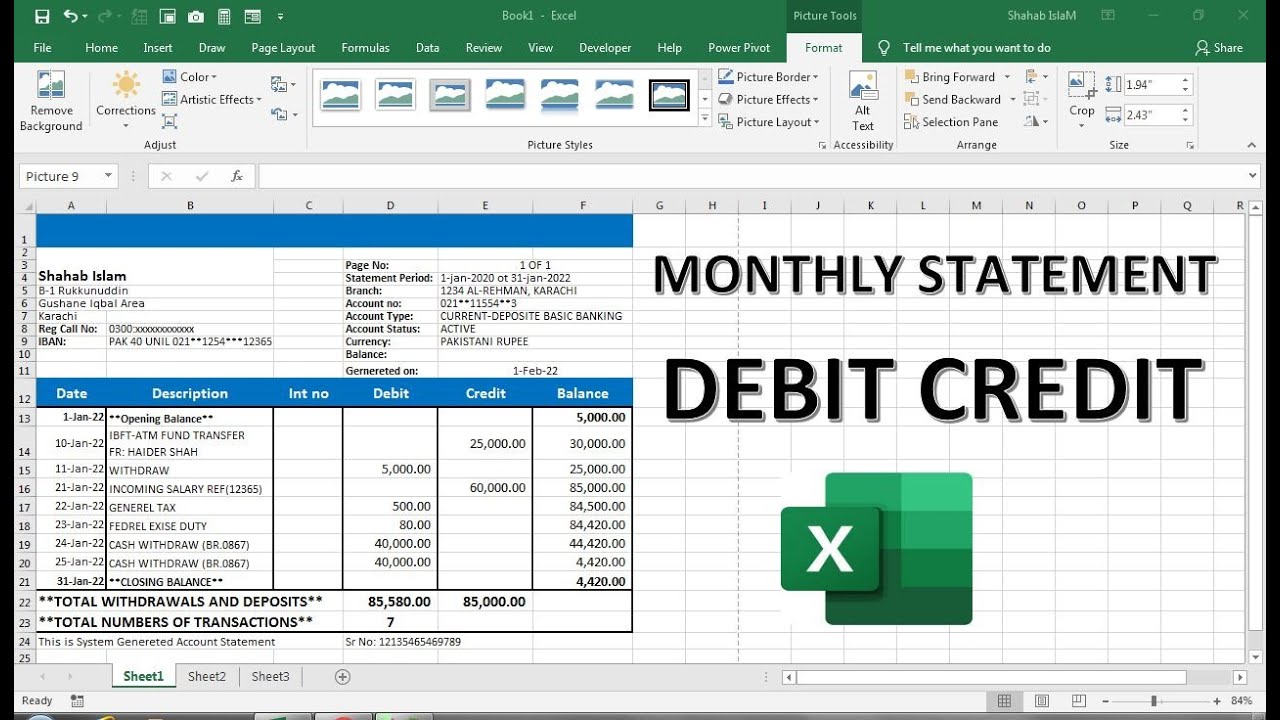Click cell with 85,580.00 total debit
This screenshot has height=720, width=1280.
(390, 602)
